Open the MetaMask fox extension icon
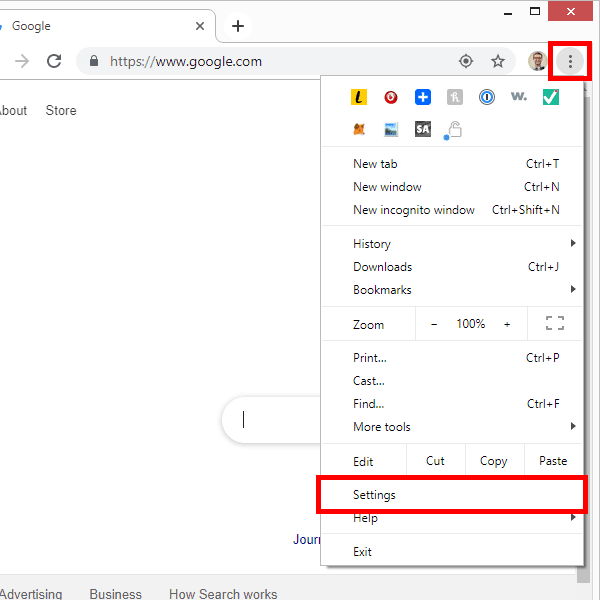 [359, 129]
